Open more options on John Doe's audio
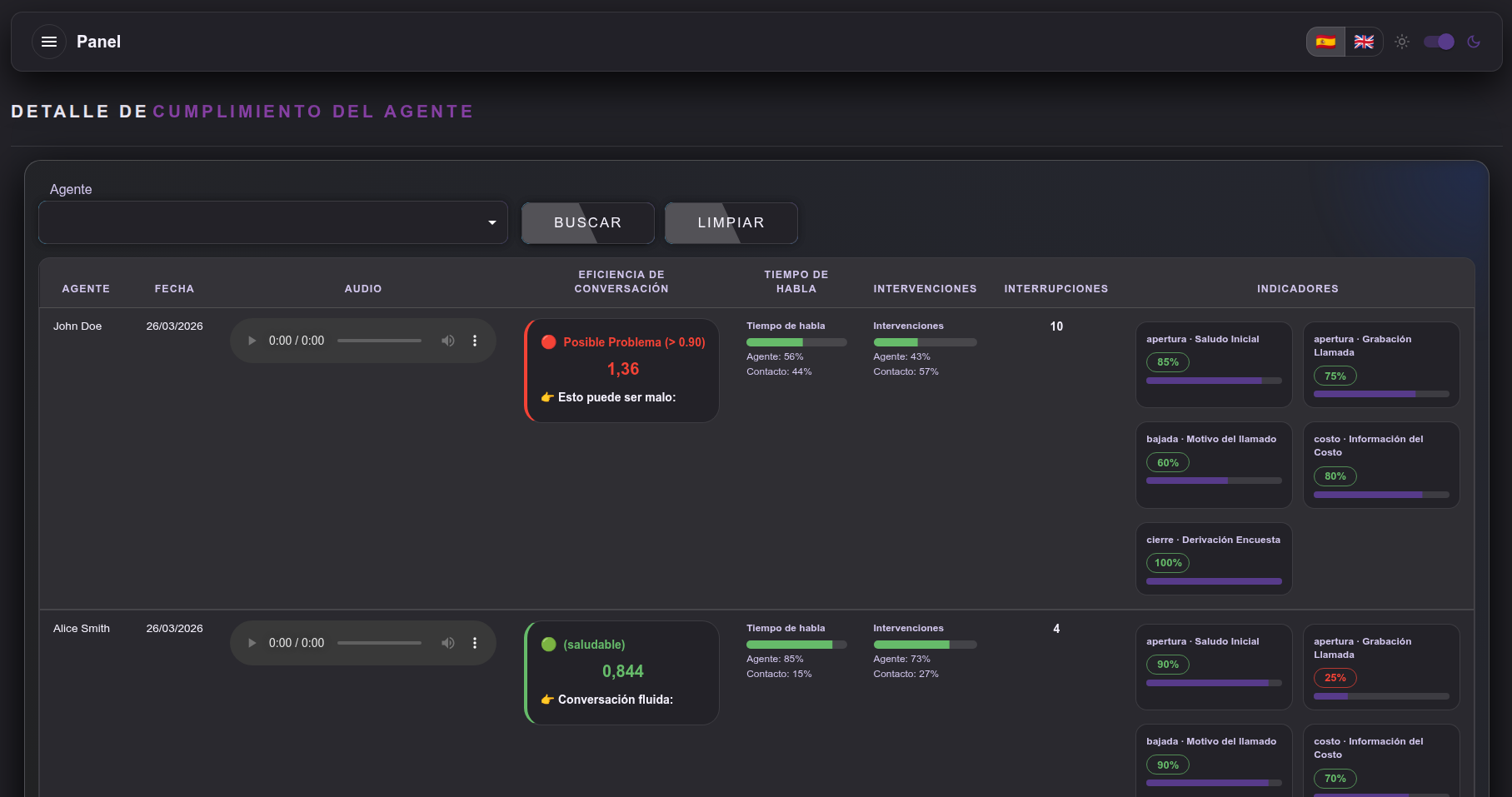 pyautogui.click(x=475, y=341)
